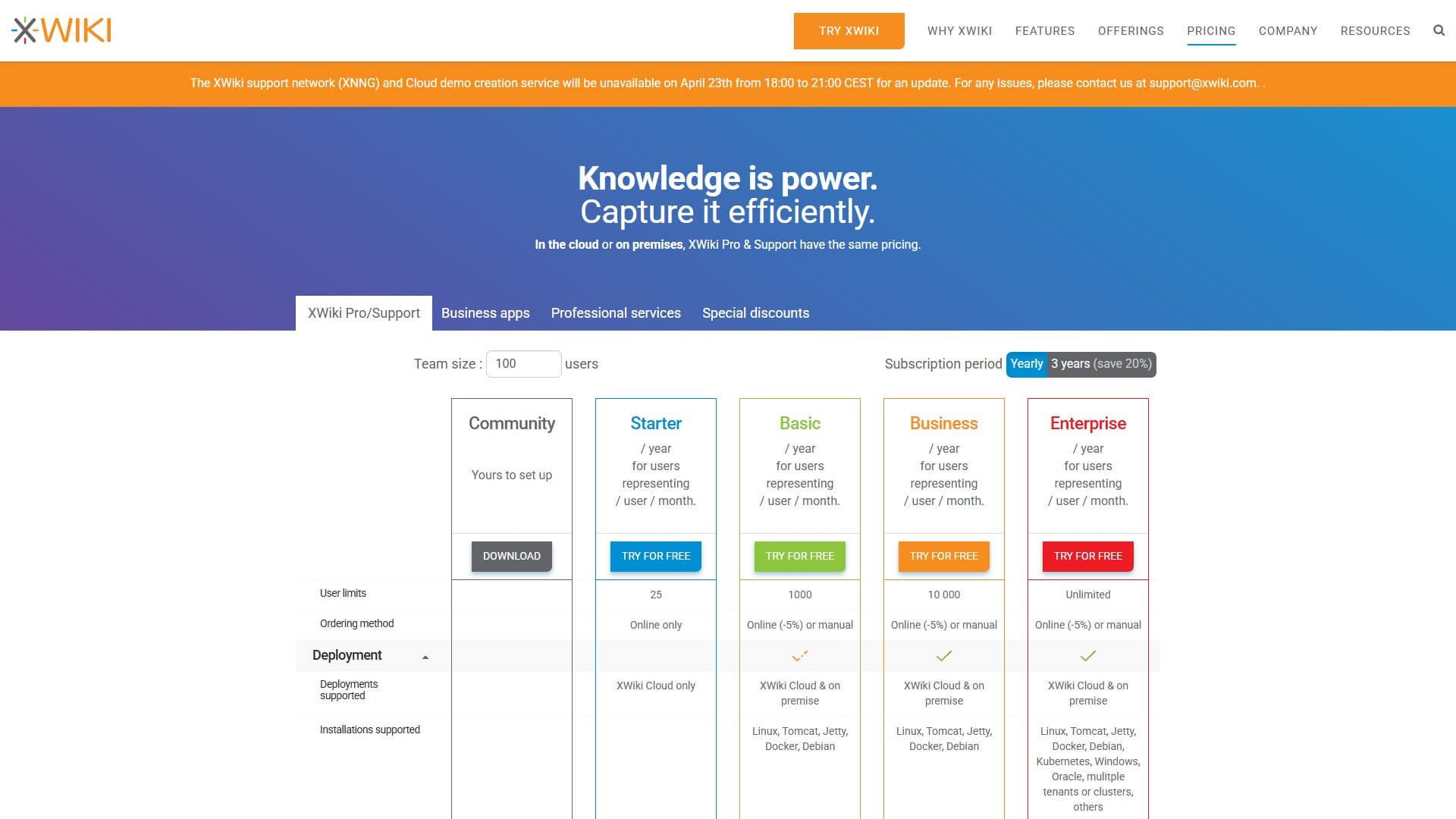Click the Knowledge is power headline
The width and height of the screenshot is (1456, 819).
(728, 178)
